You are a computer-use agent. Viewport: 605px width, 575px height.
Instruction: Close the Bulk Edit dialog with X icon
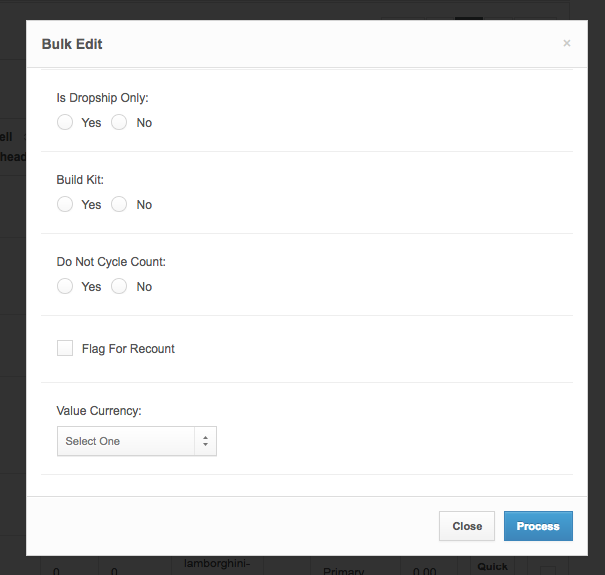(x=567, y=43)
